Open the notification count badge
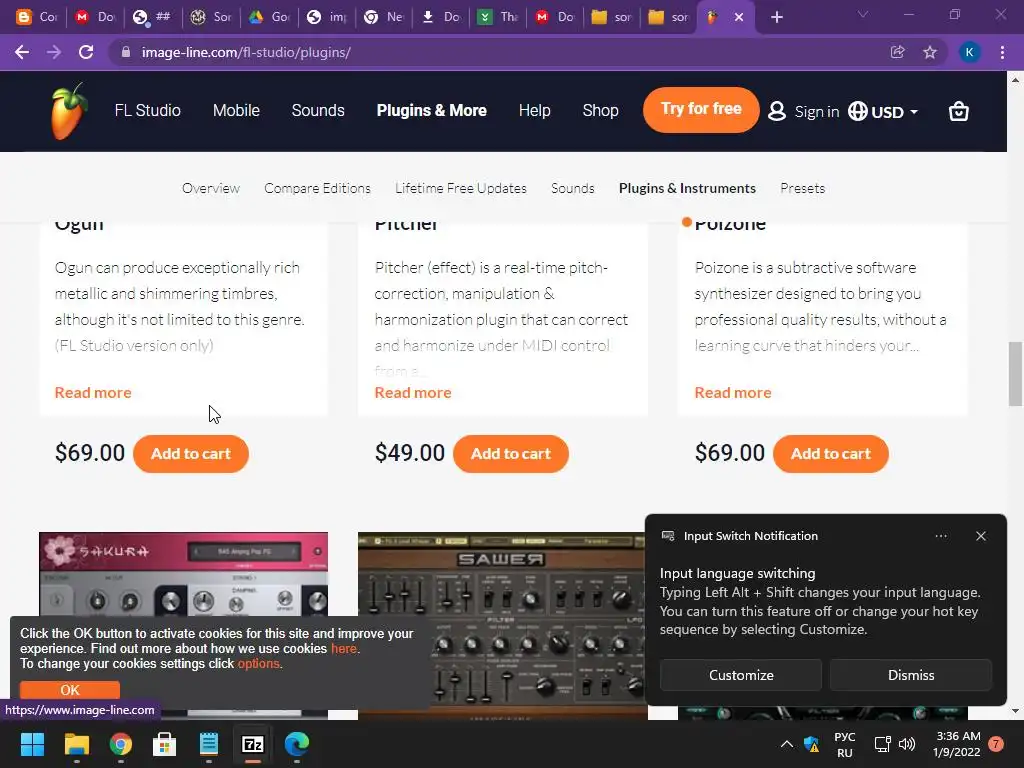This screenshot has width=1024, height=768. 996,744
